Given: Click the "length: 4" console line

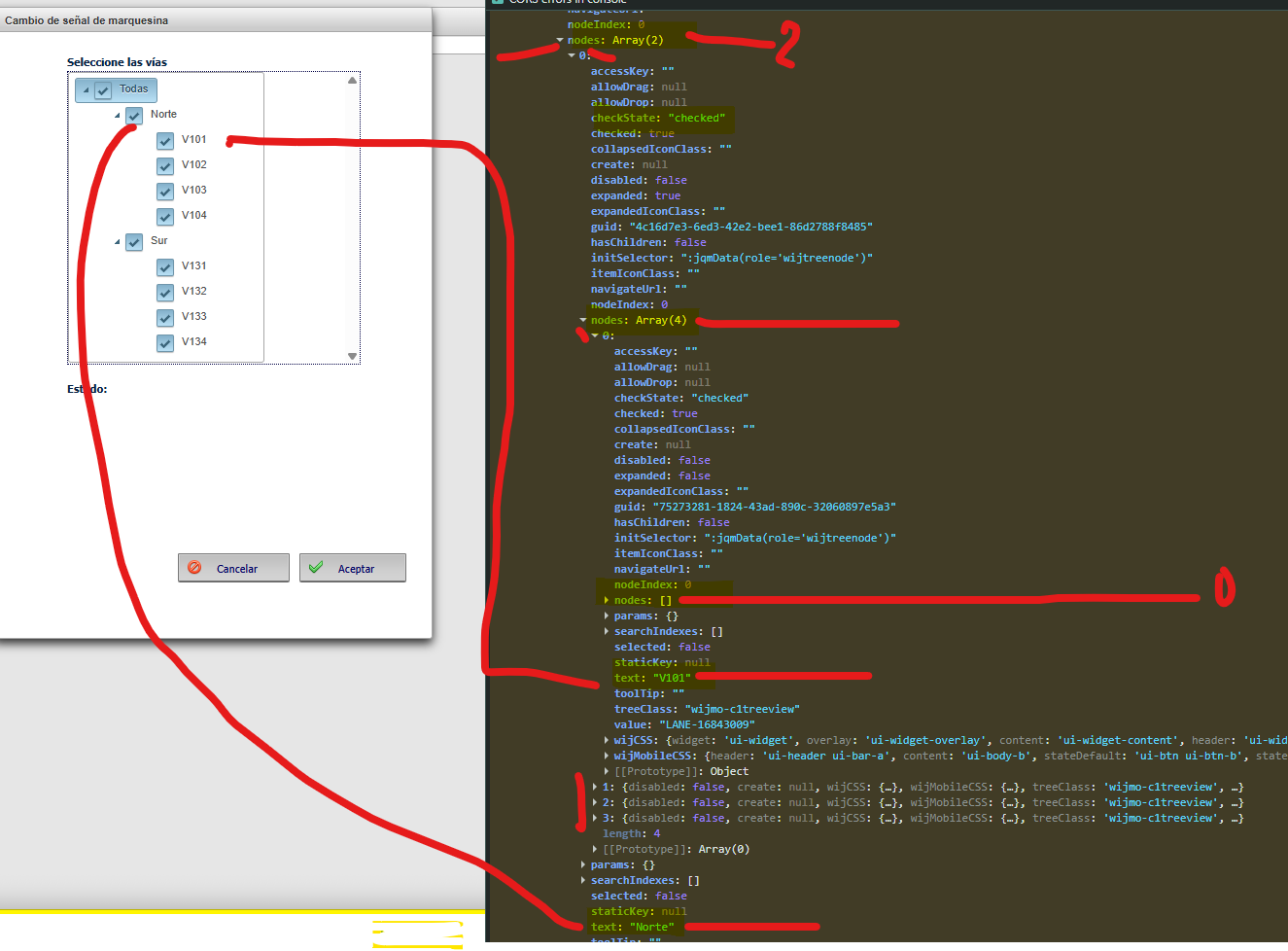Looking at the screenshot, I should 631,833.
